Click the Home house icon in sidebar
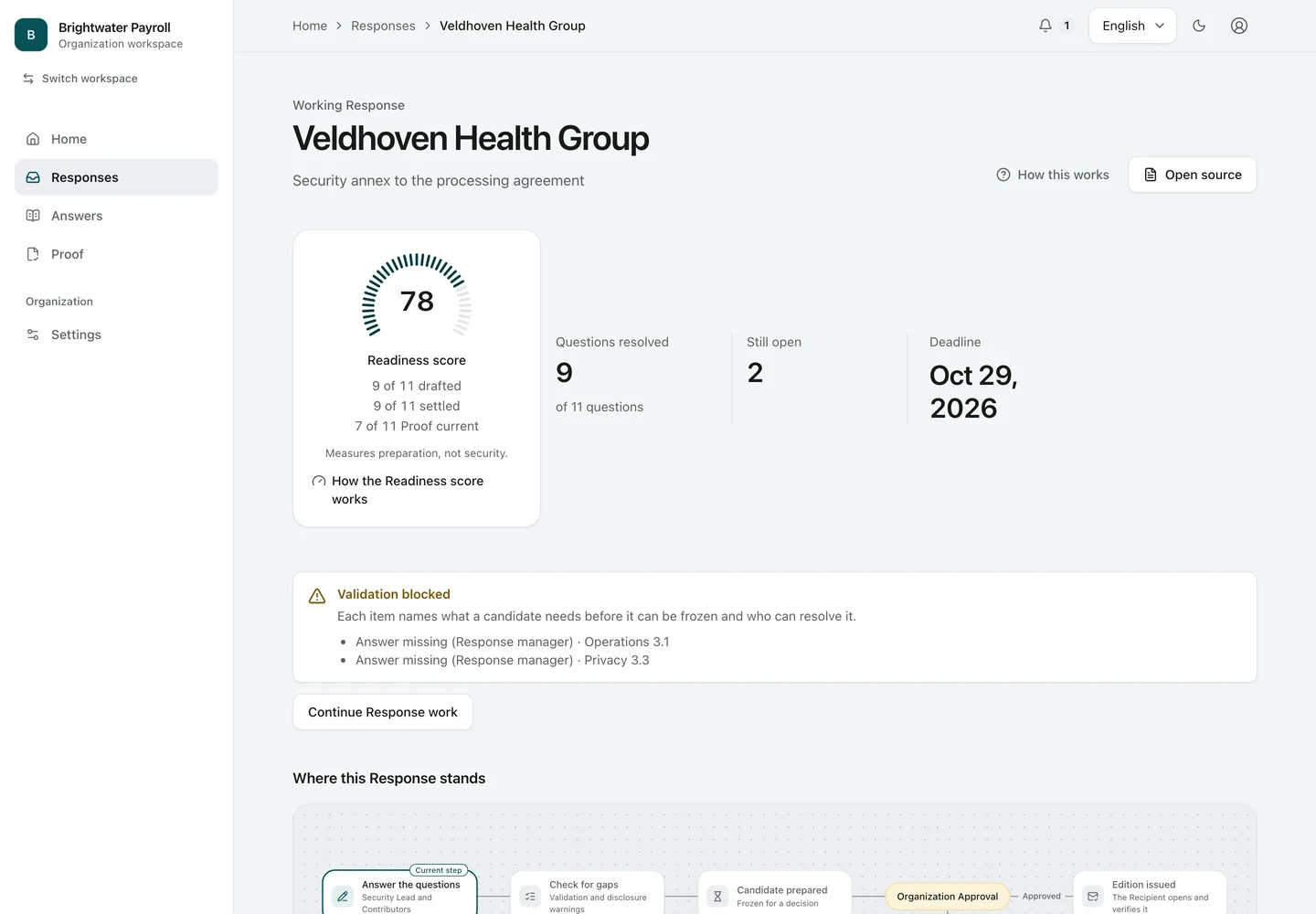Viewport: 1316px width, 914px height. pos(33,139)
